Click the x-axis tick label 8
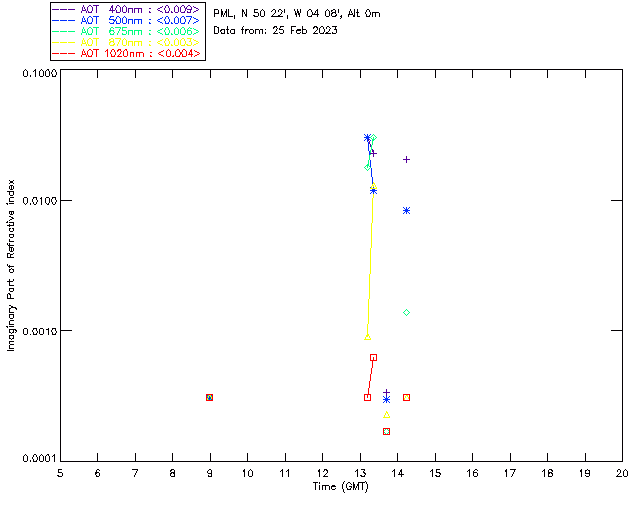This screenshot has height=512, width=640. pos(173,473)
